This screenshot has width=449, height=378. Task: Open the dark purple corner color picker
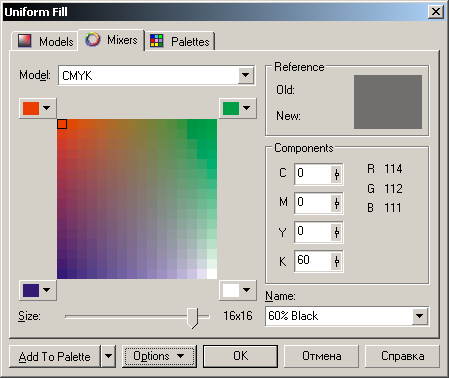tap(37, 290)
